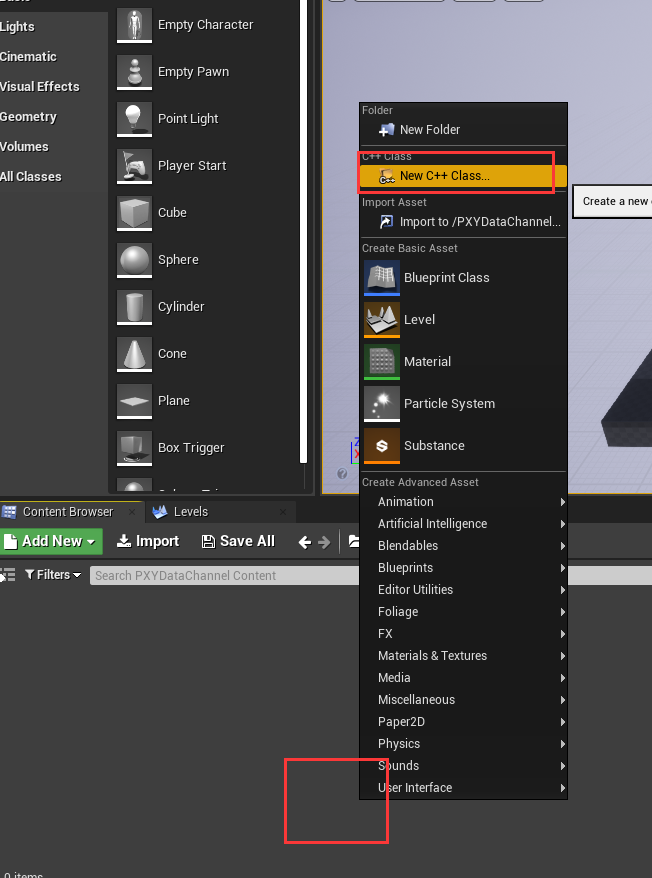
Task: Toggle the sources panel list icon
Action: pos(8,575)
